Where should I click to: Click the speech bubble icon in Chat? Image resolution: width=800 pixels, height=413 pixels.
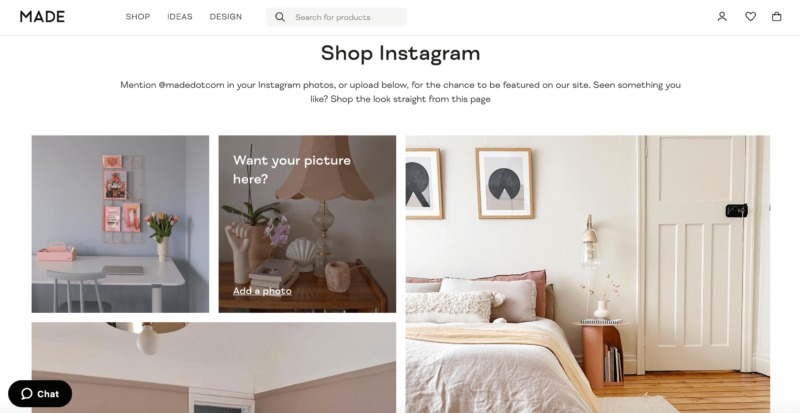click(x=27, y=394)
